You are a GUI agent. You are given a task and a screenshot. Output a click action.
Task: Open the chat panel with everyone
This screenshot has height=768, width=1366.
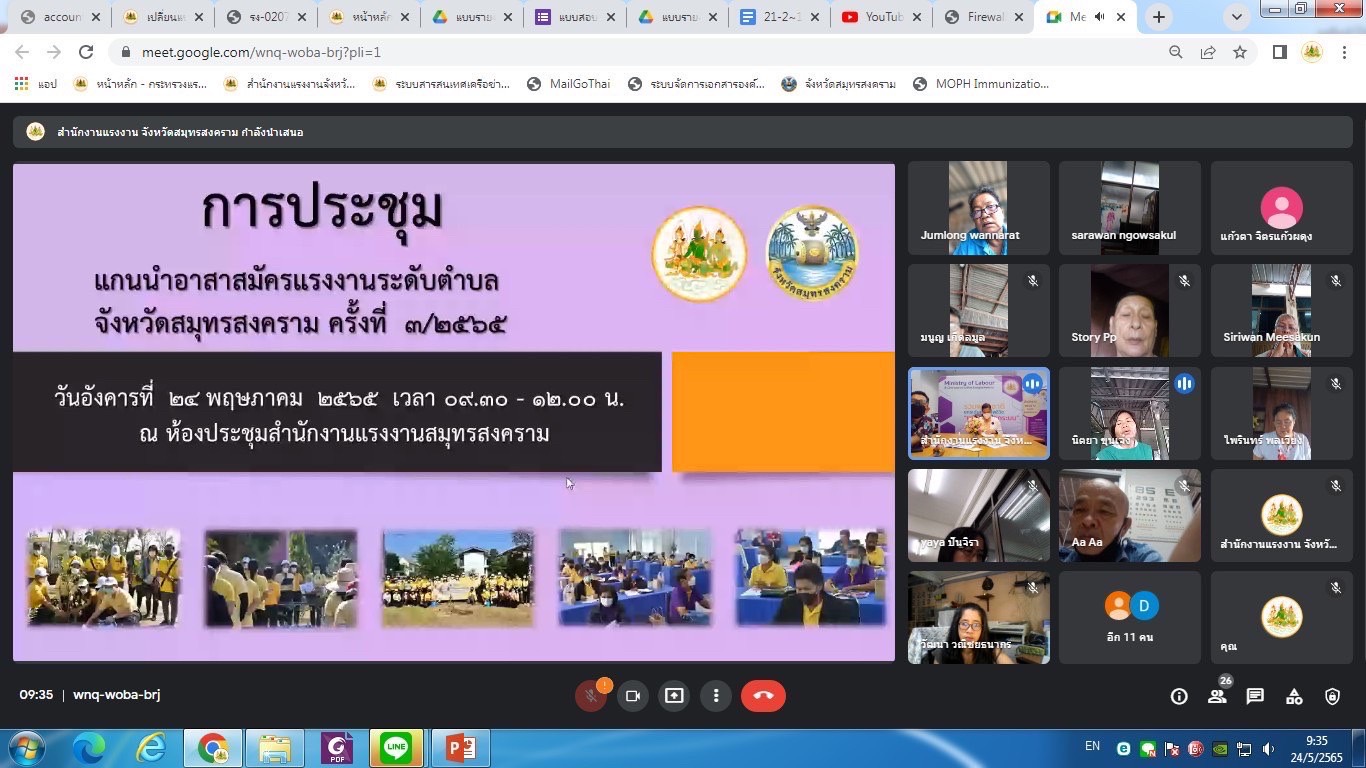pyautogui.click(x=1255, y=697)
